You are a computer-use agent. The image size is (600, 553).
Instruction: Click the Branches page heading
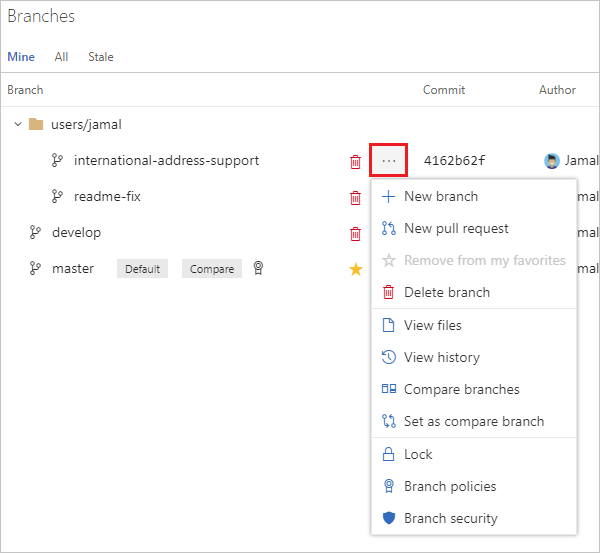point(41,16)
